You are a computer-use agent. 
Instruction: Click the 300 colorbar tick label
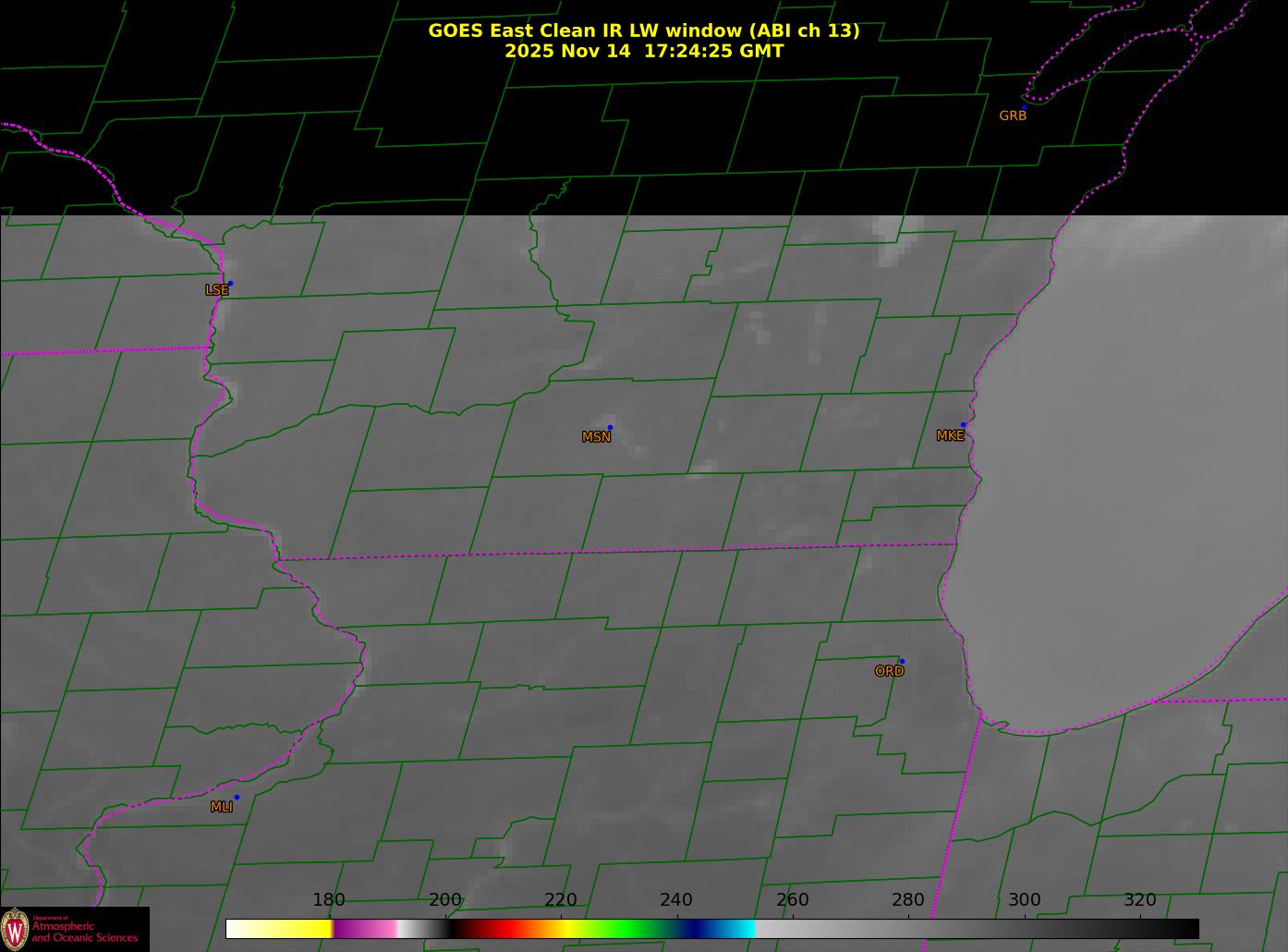coord(1025,900)
